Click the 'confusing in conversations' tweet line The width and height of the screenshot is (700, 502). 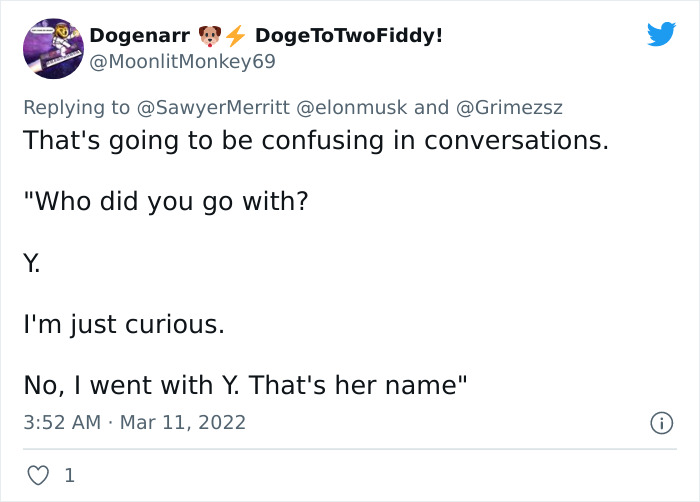point(316,140)
